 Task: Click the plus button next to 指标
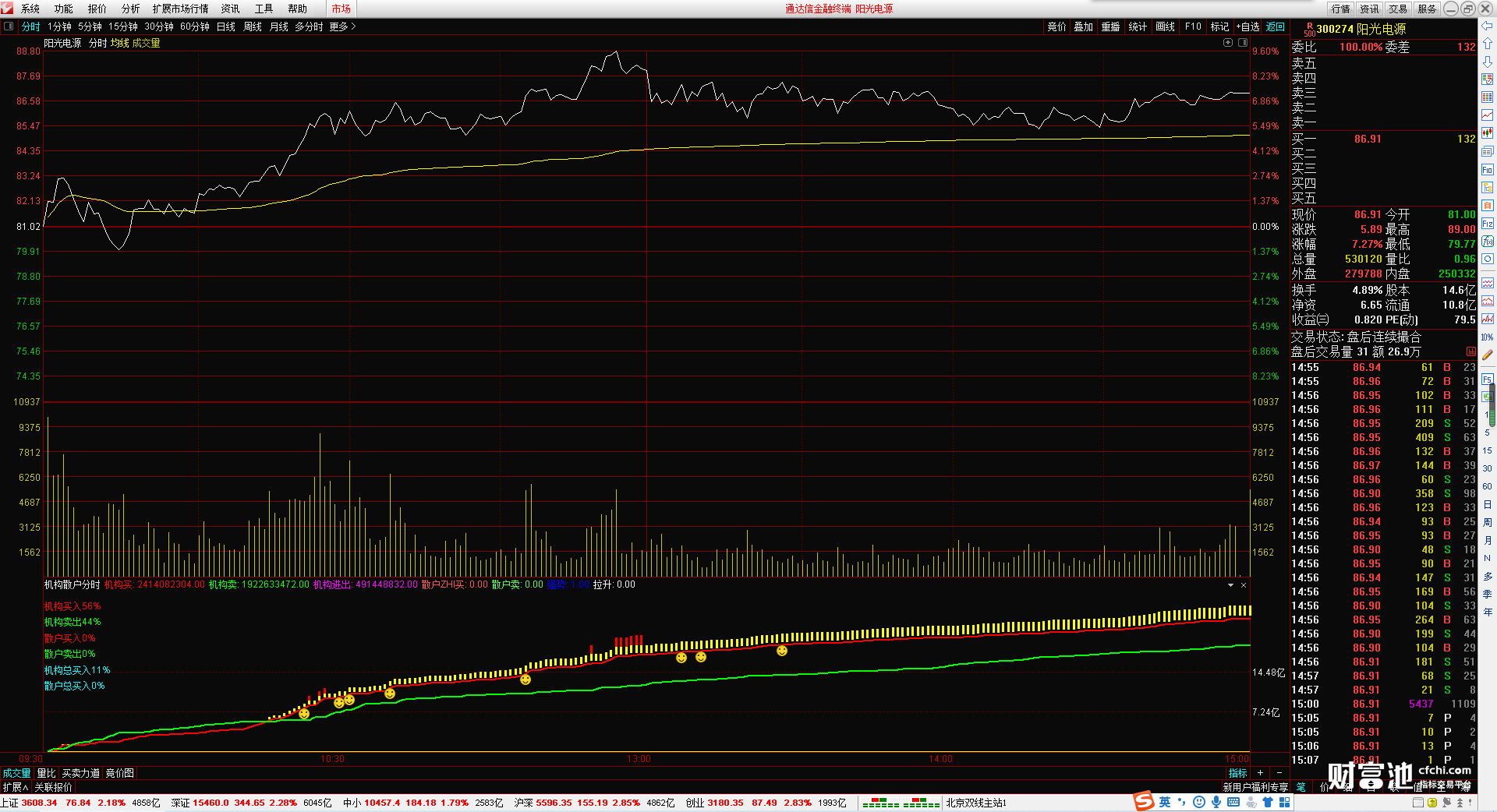1260,773
